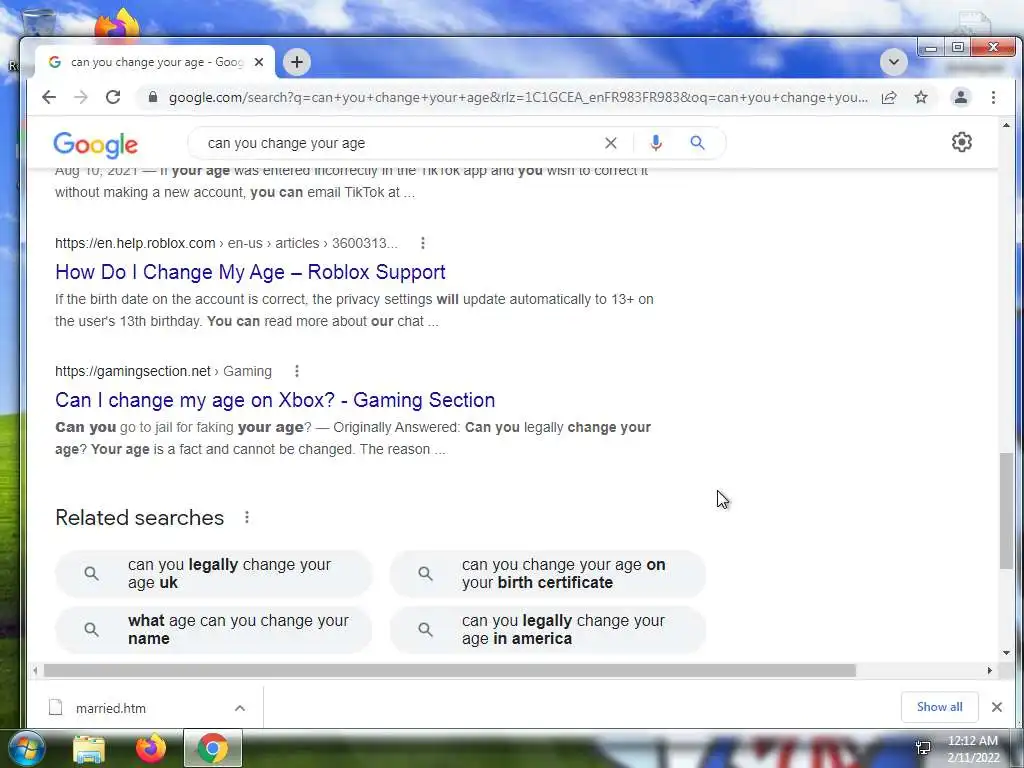Start voice search with the microphone icon

(656, 143)
